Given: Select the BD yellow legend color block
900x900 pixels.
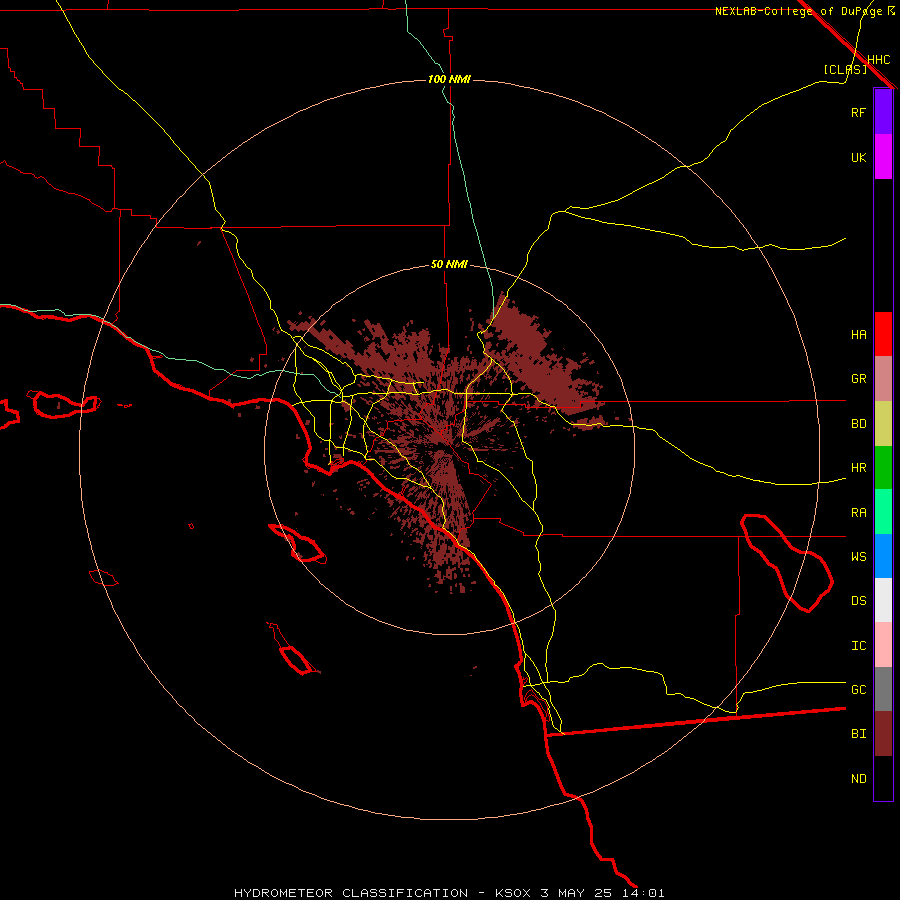Looking at the screenshot, I should pyautogui.click(x=883, y=424).
